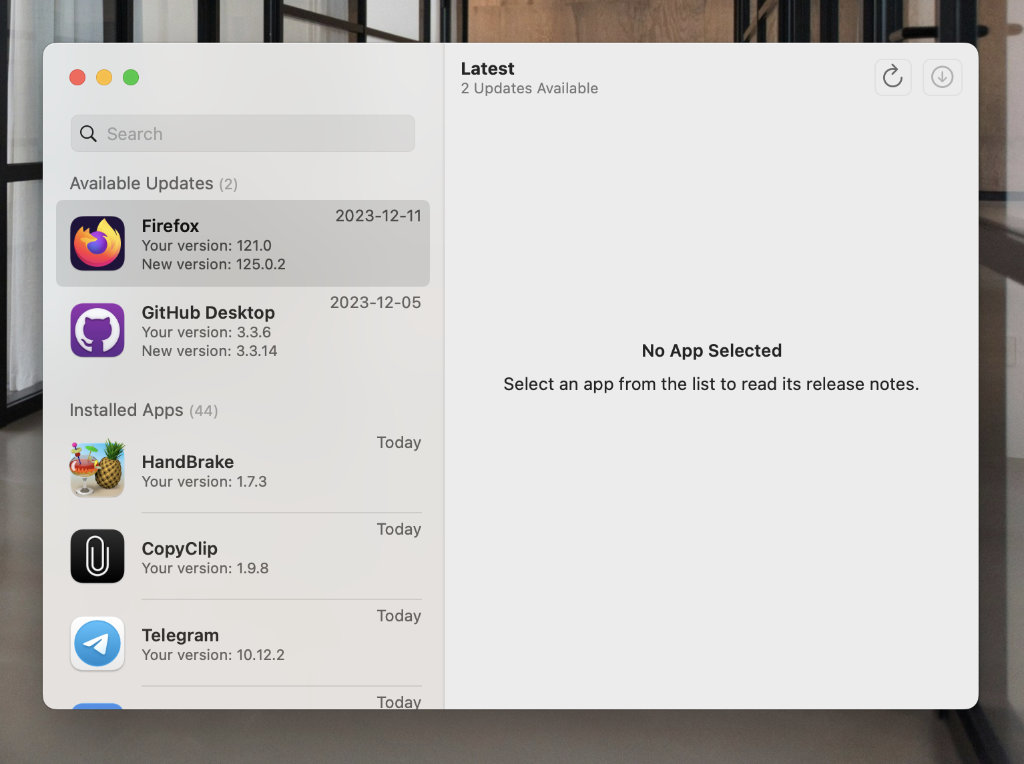Click the CopyClip paperclip icon
The height and width of the screenshot is (764, 1024).
click(97, 556)
